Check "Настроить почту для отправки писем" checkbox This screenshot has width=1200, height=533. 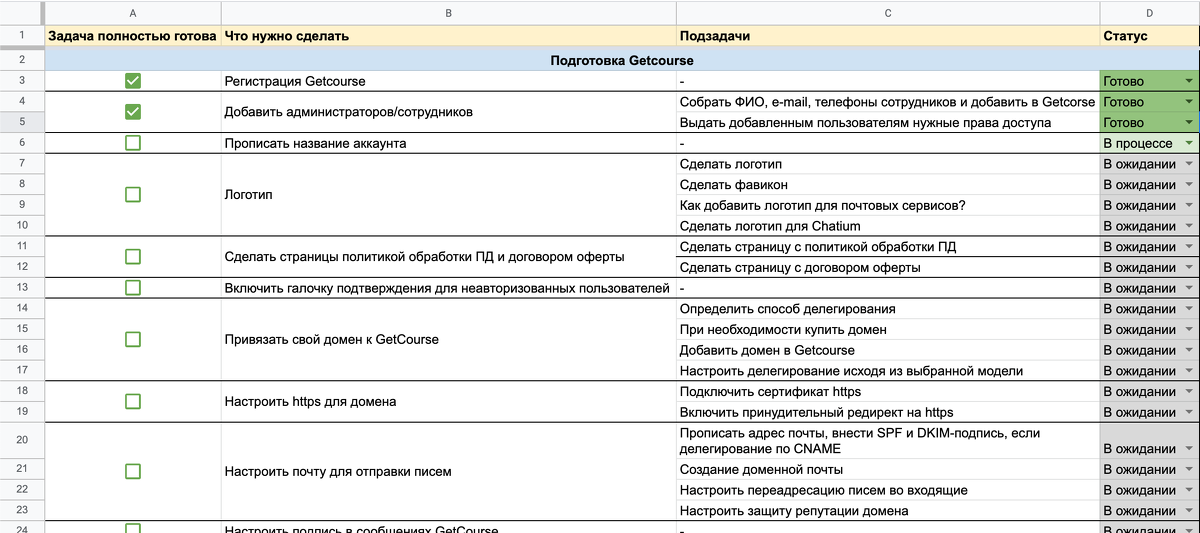coord(133,471)
